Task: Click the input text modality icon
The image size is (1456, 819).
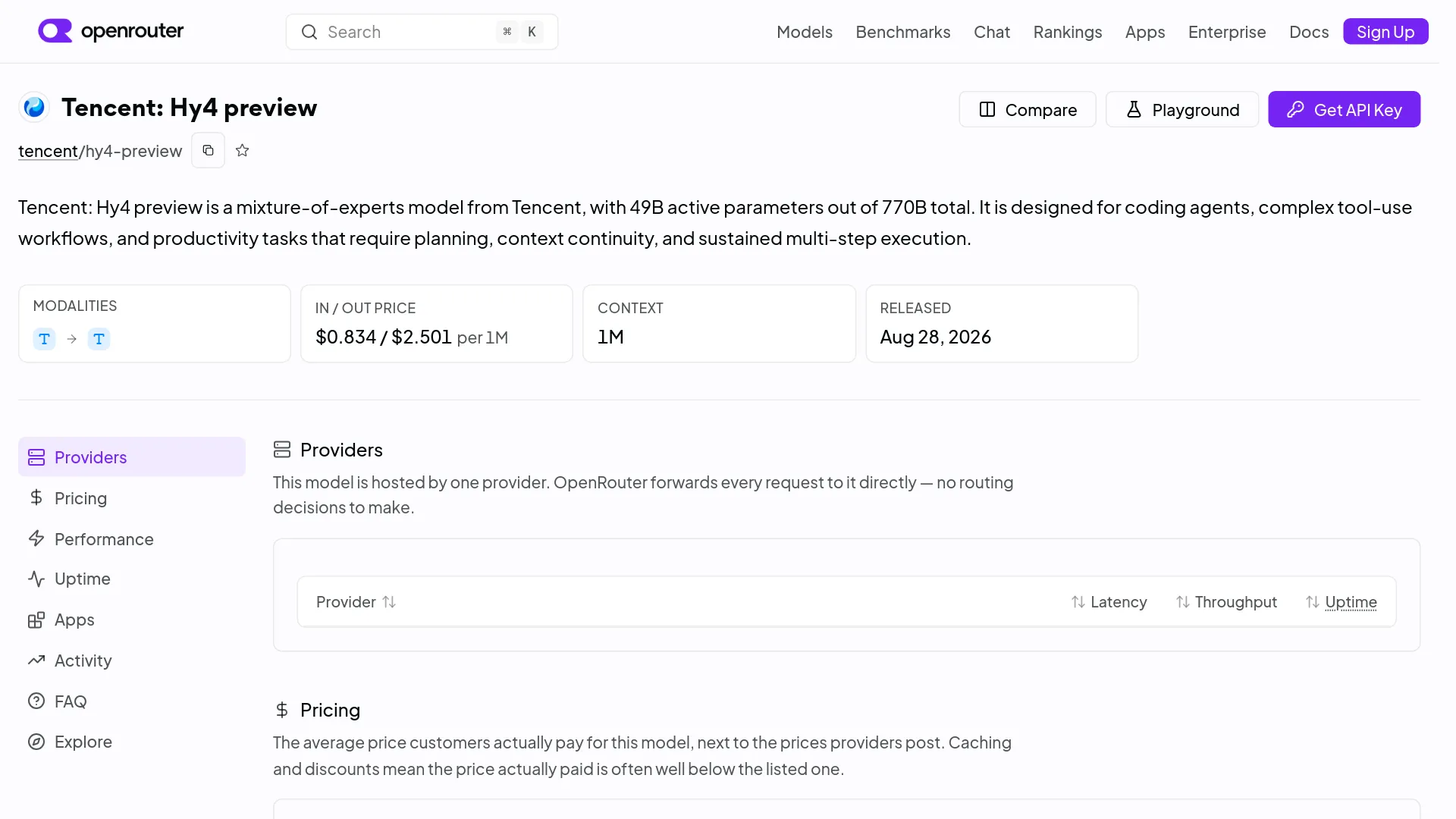Action: click(x=44, y=338)
